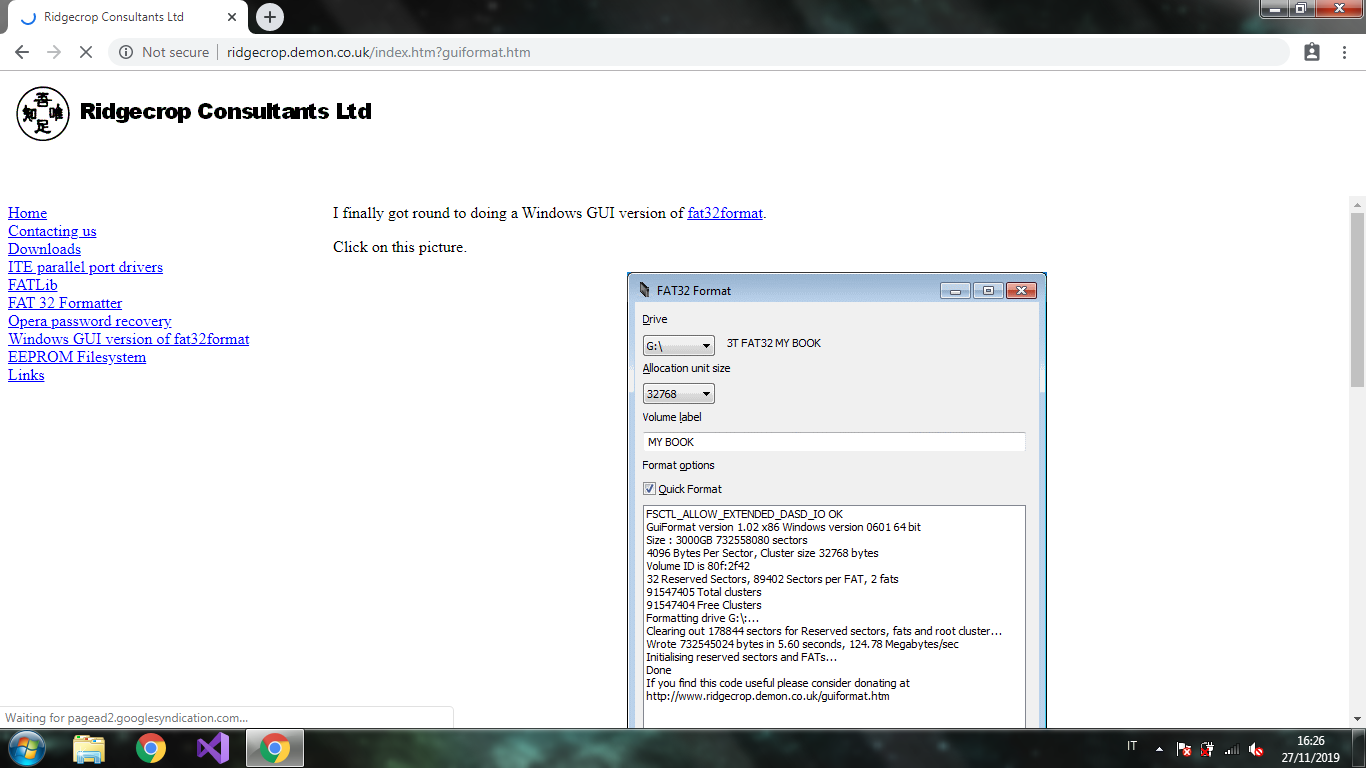Stop loading the page with X button
The image size is (1366, 768).
tap(86, 52)
